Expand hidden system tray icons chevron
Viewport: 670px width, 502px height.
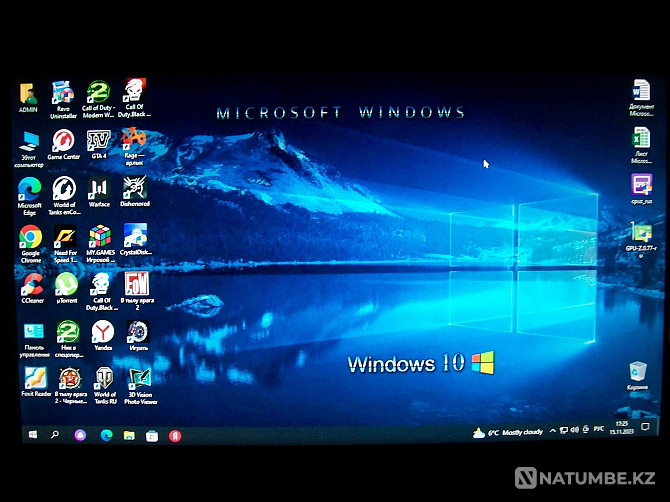[x=552, y=431]
